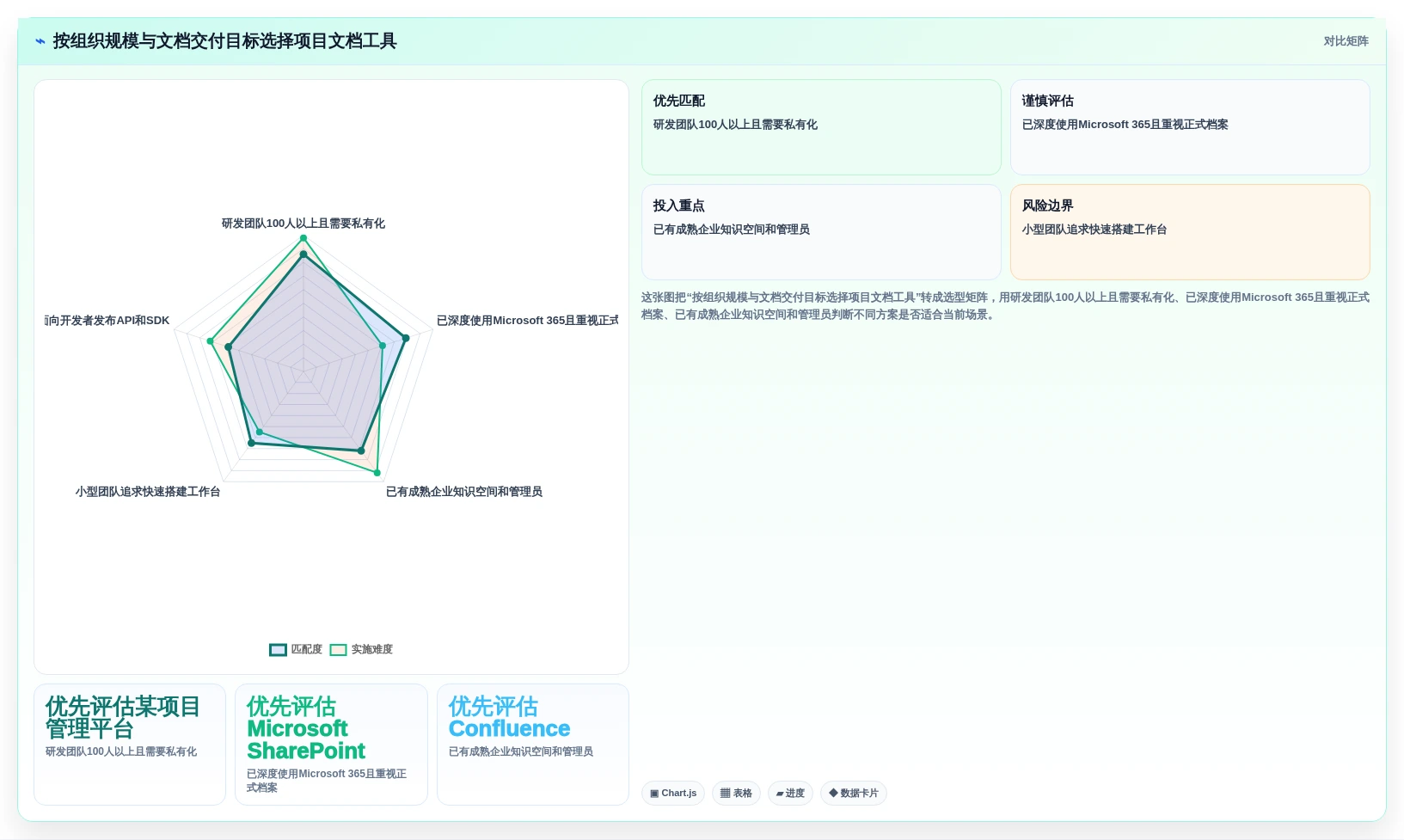
Task: Click the 优先评估Microsoft SharePoint card
Action: [331, 745]
